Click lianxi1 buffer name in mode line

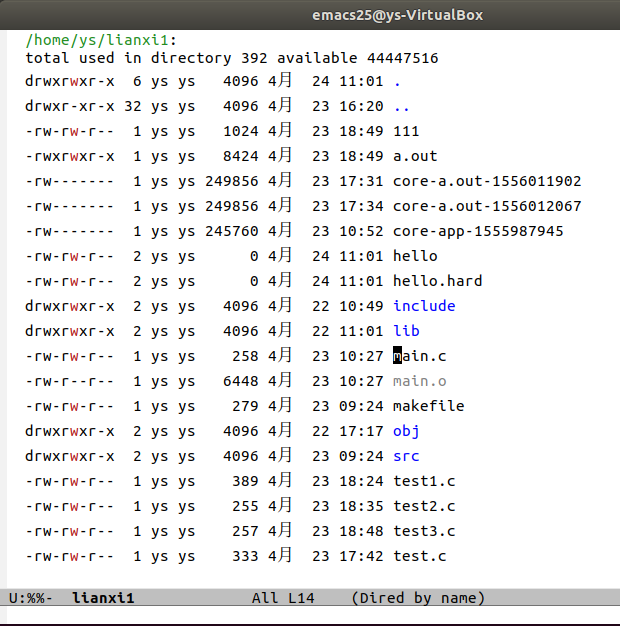101,598
